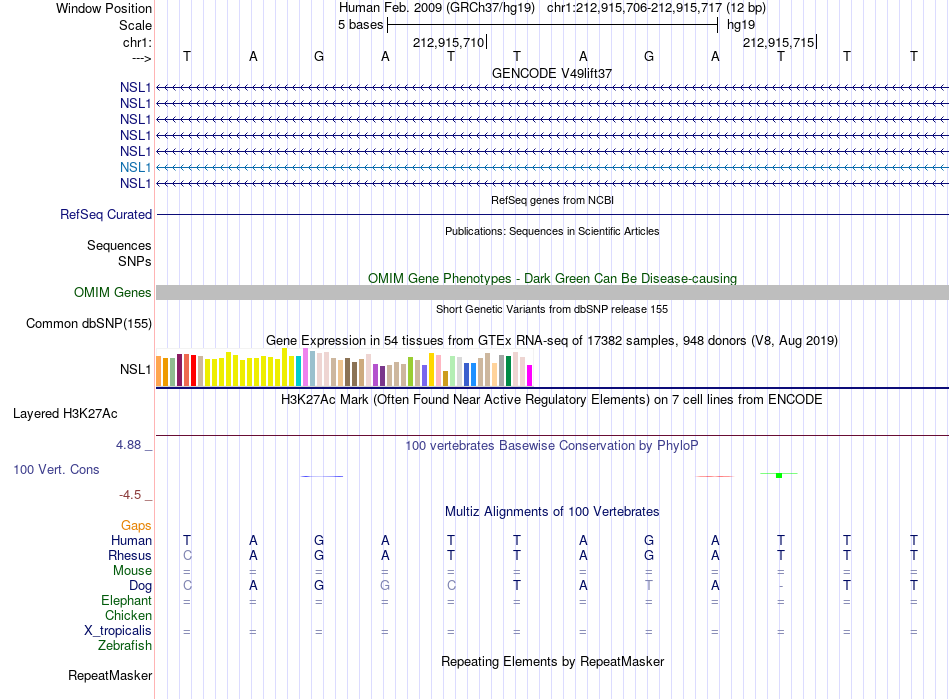The width and height of the screenshot is (950, 699).
Task: Click the RepeatMasker track label
Action: pos(110,675)
